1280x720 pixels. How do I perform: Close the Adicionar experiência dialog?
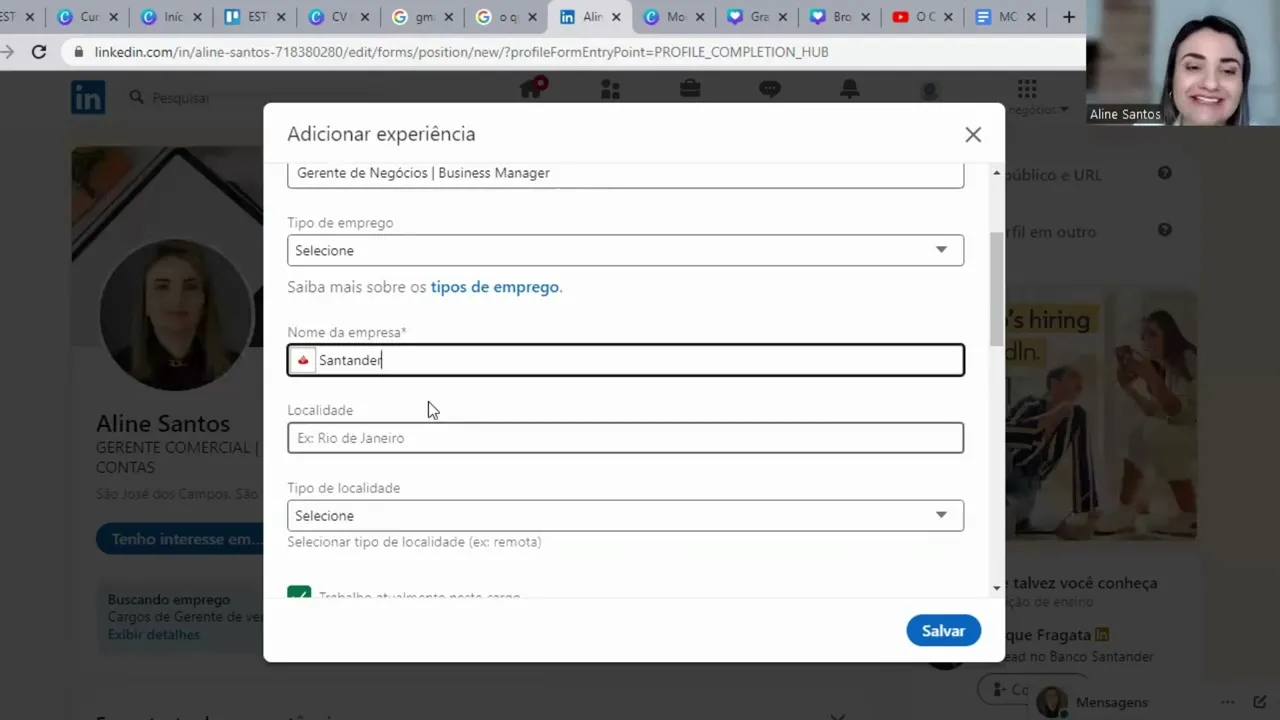(973, 134)
